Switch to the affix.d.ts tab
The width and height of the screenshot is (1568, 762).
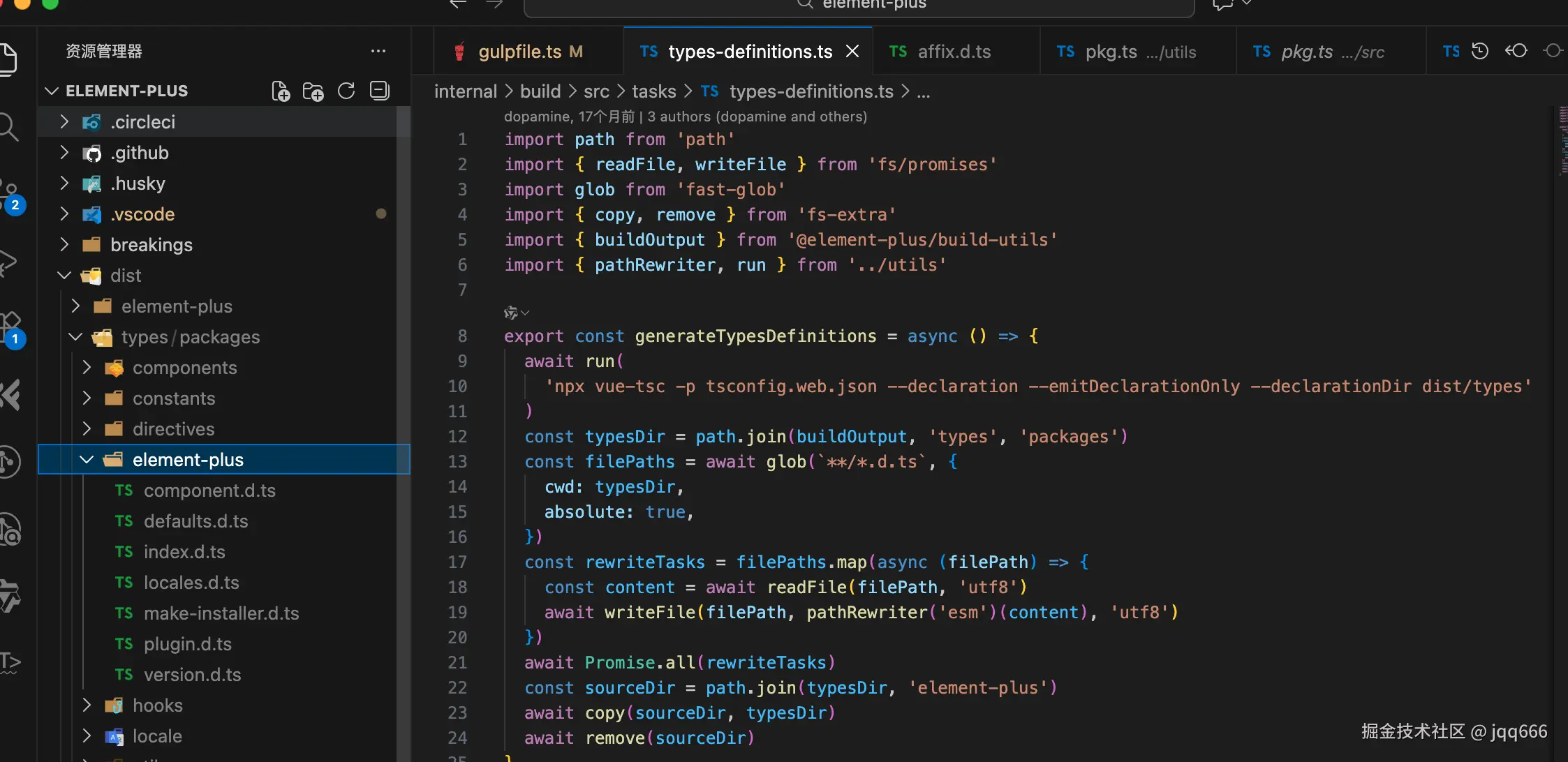[x=954, y=52]
